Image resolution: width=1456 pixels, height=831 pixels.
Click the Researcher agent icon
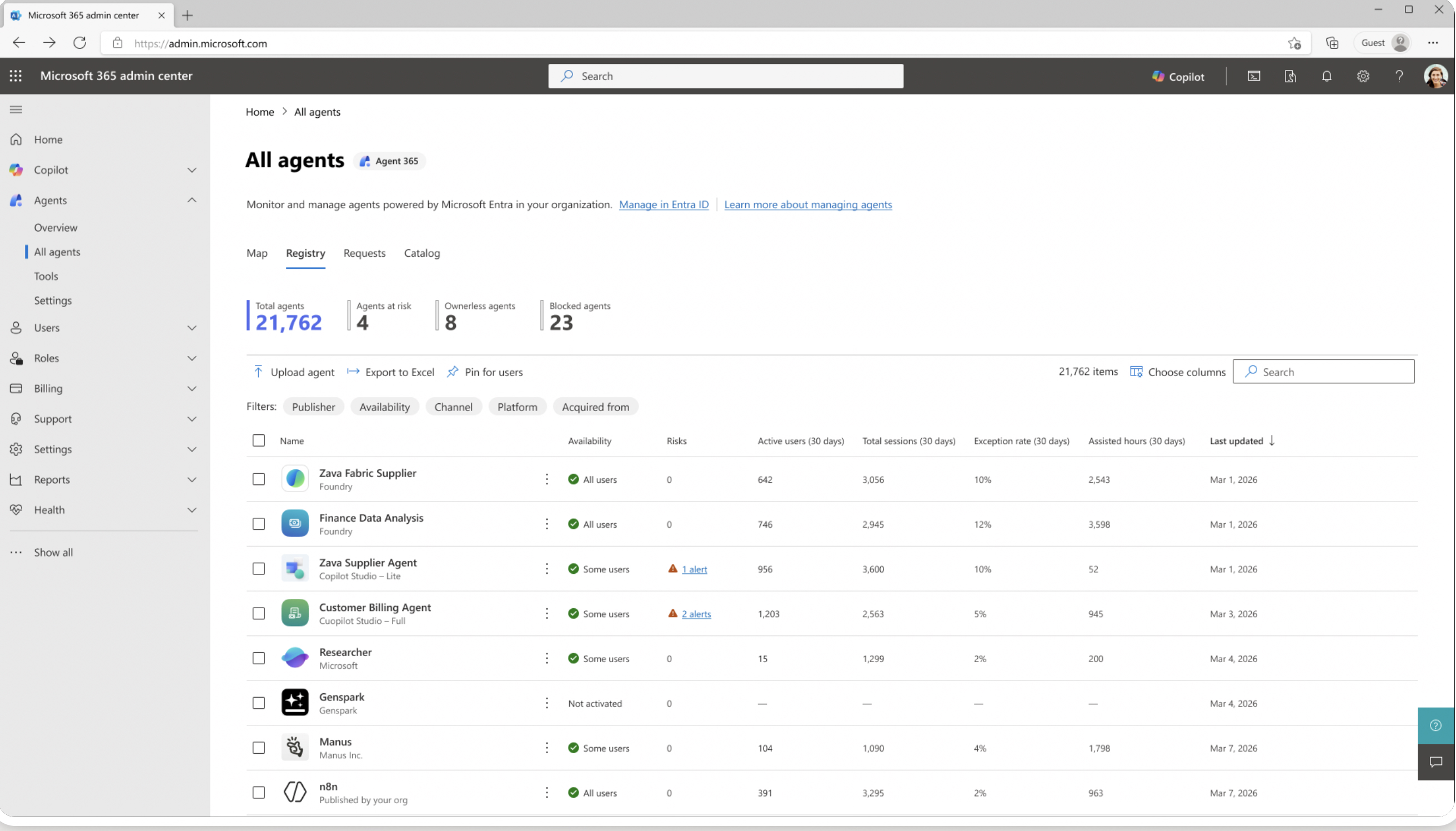click(295, 658)
